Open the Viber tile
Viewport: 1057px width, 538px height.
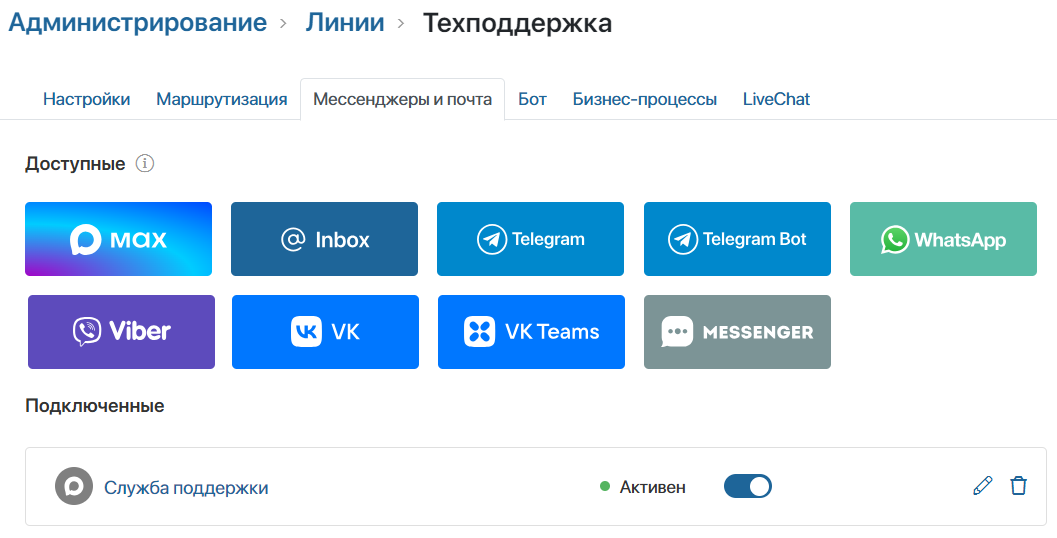tap(121, 332)
